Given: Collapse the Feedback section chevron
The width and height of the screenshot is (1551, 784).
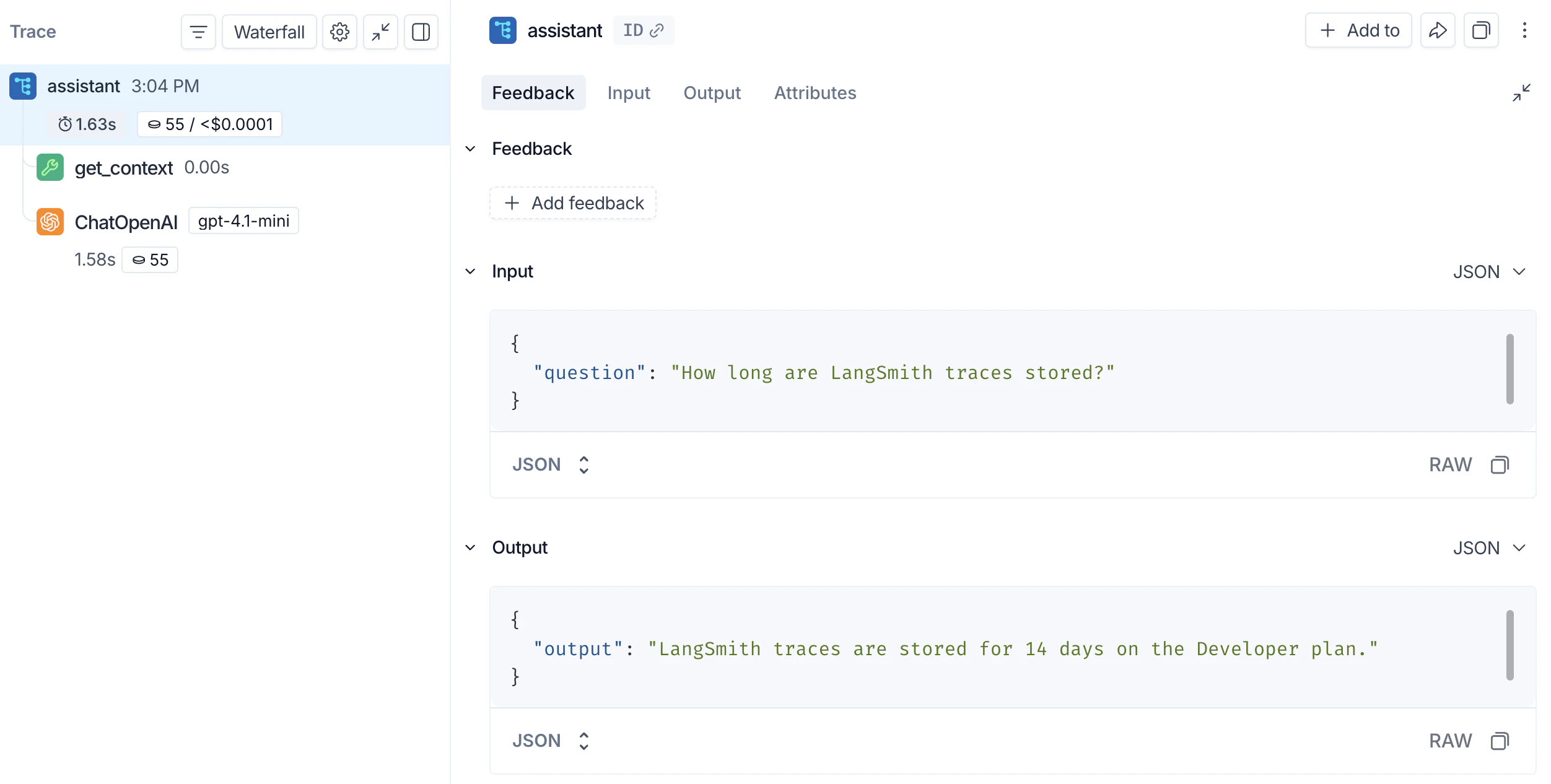Looking at the screenshot, I should pyautogui.click(x=470, y=148).
